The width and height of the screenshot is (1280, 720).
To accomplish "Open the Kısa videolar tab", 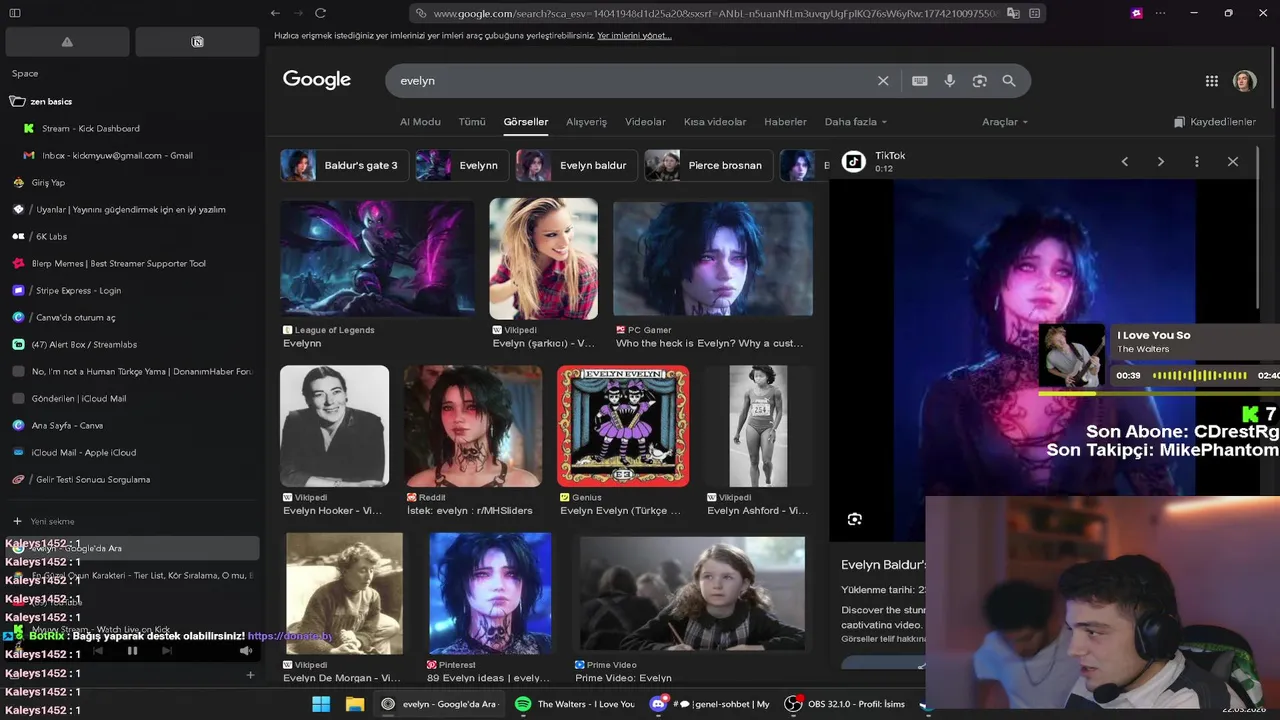I will tap(715, 122).
